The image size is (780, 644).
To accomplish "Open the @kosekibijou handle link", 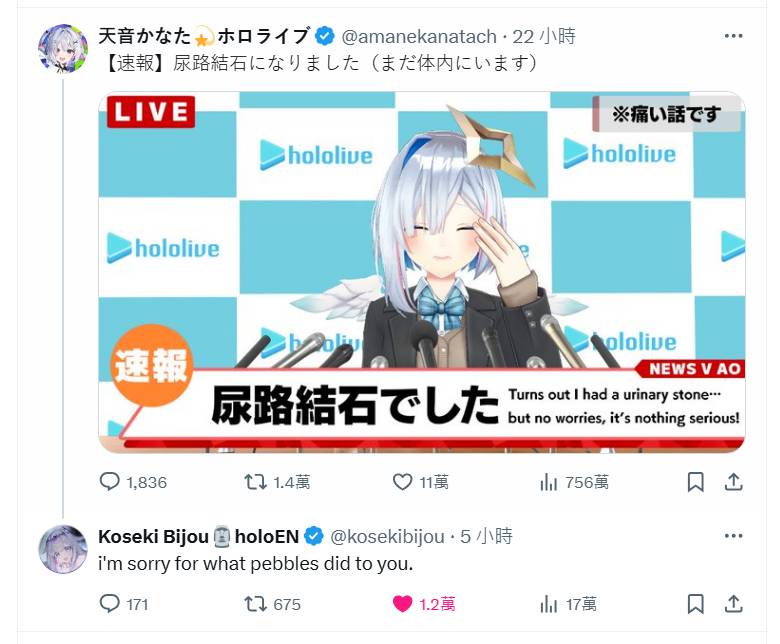I will click(388, 537).
